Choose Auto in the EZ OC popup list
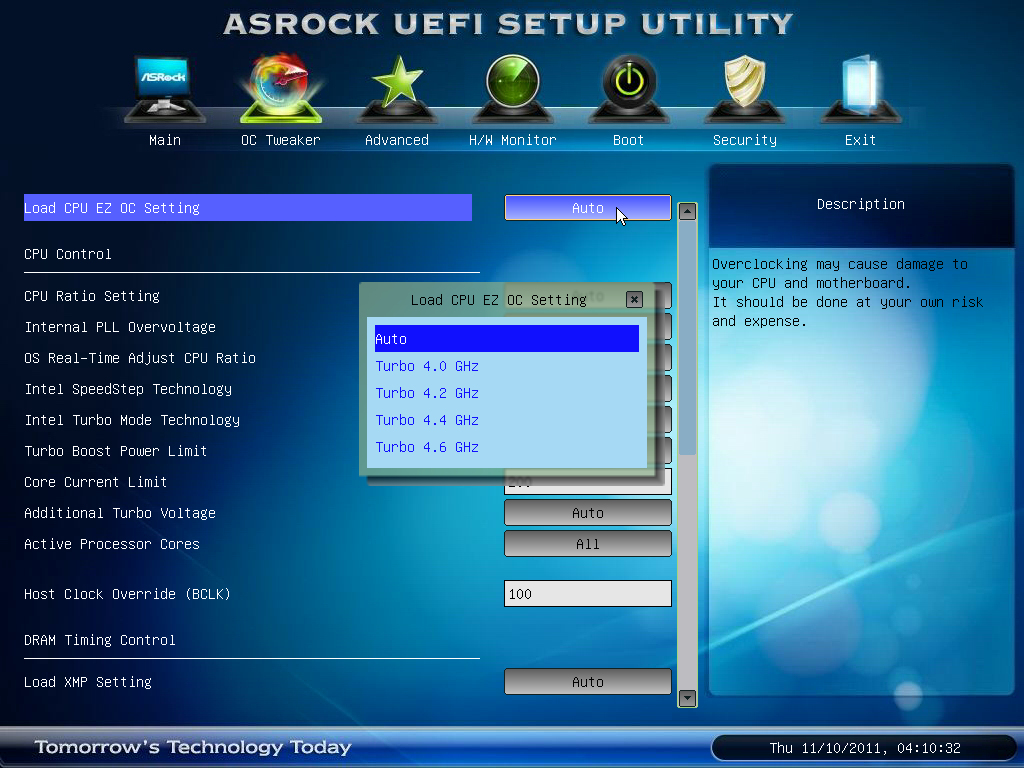This screenshot has width=1024, height=768. (507, 339)
